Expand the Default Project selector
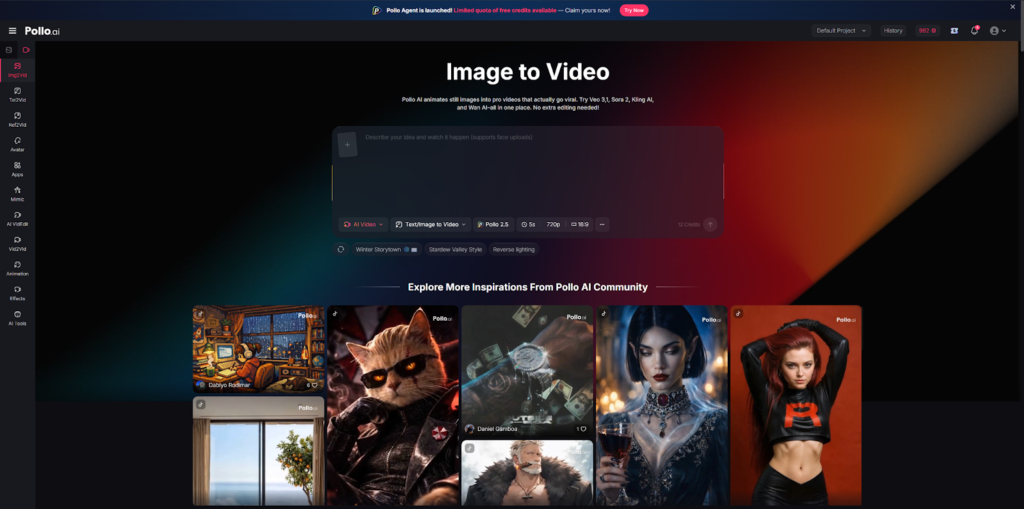This screenshot has width=1024, height=509. point(841,31)
